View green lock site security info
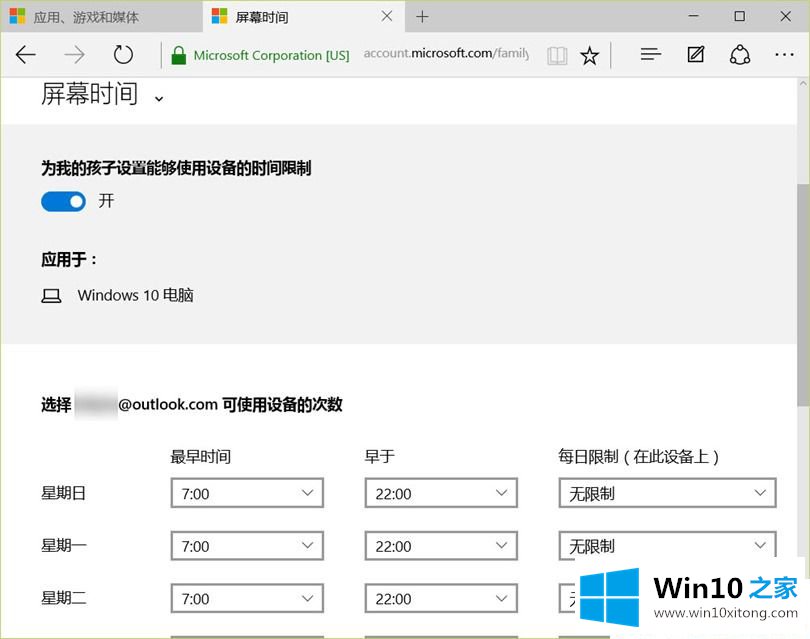The height and width of the screenshot is (639, 810). [x=178, y=55]
